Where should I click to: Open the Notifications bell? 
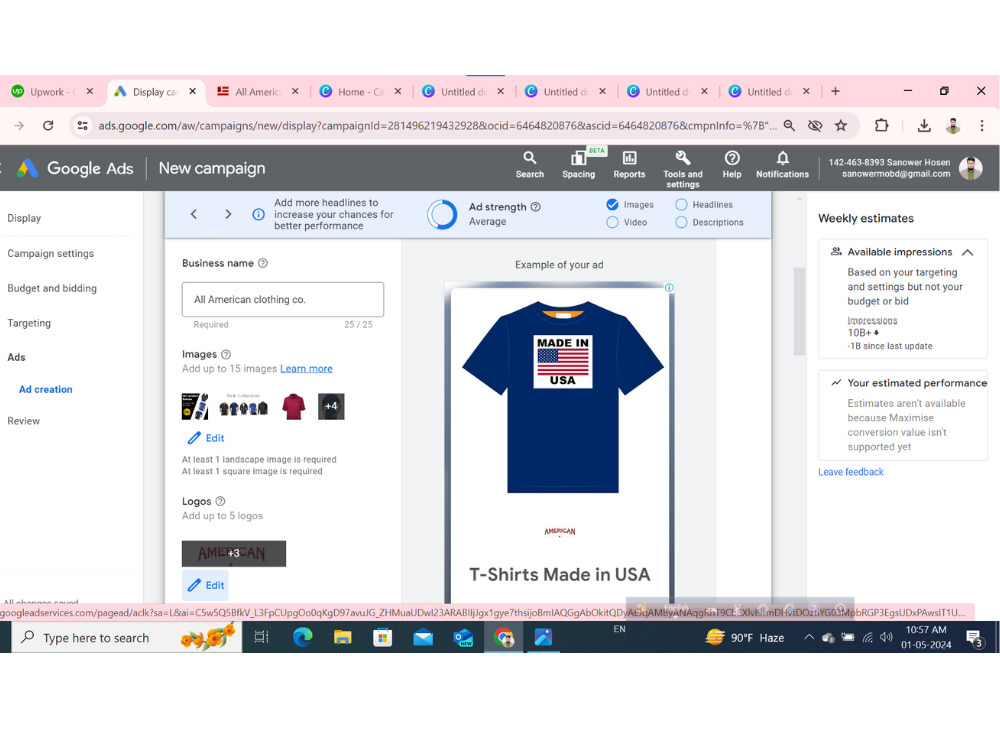(782, 165)
